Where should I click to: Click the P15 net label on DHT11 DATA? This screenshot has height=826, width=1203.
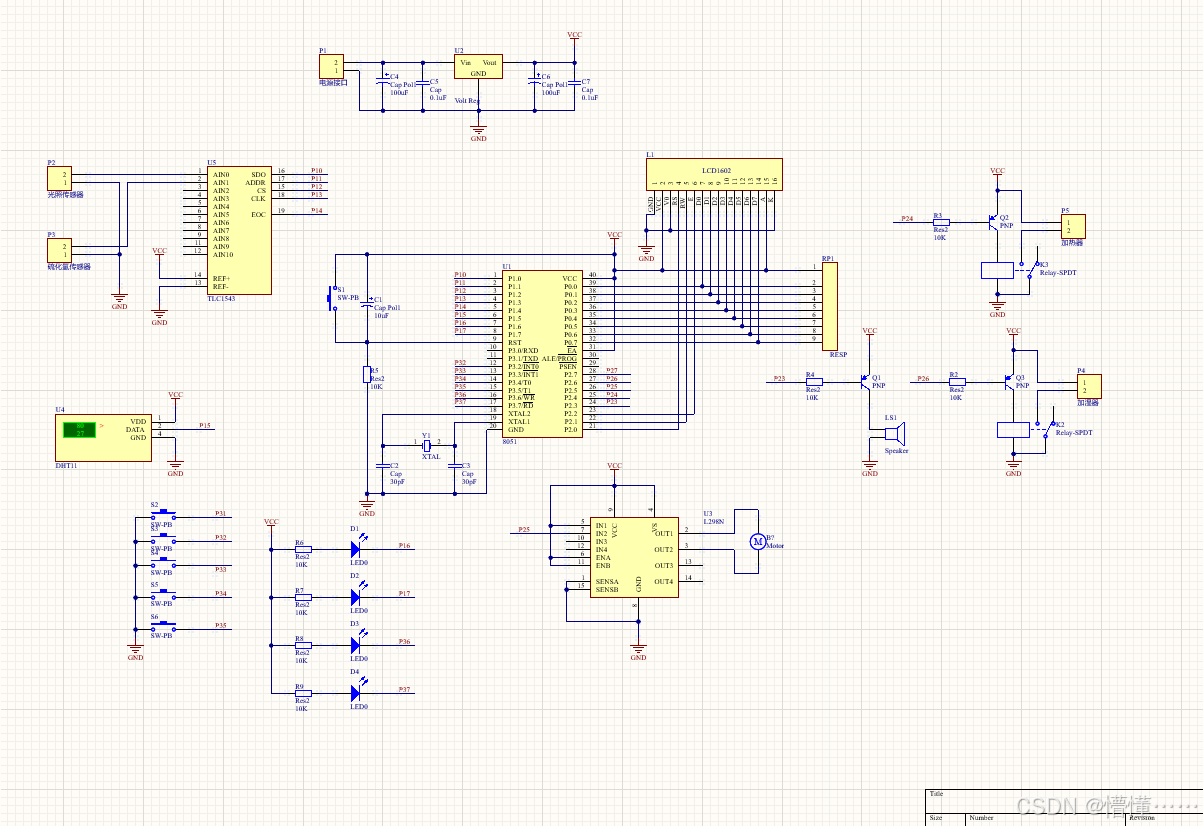[205, 425]
